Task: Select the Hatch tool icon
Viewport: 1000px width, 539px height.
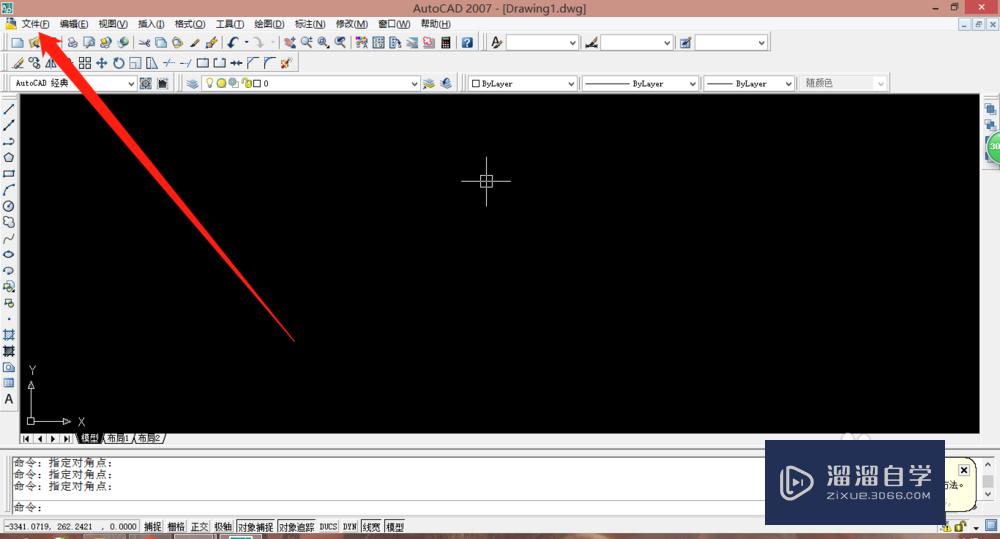Action: tap(9, 335)
